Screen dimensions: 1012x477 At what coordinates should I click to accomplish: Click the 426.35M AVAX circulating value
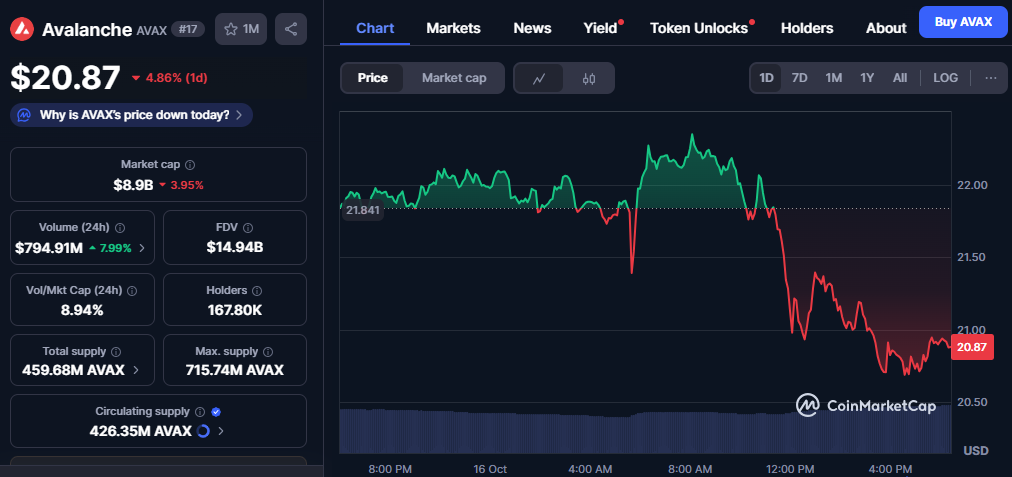tap(140, 431)
